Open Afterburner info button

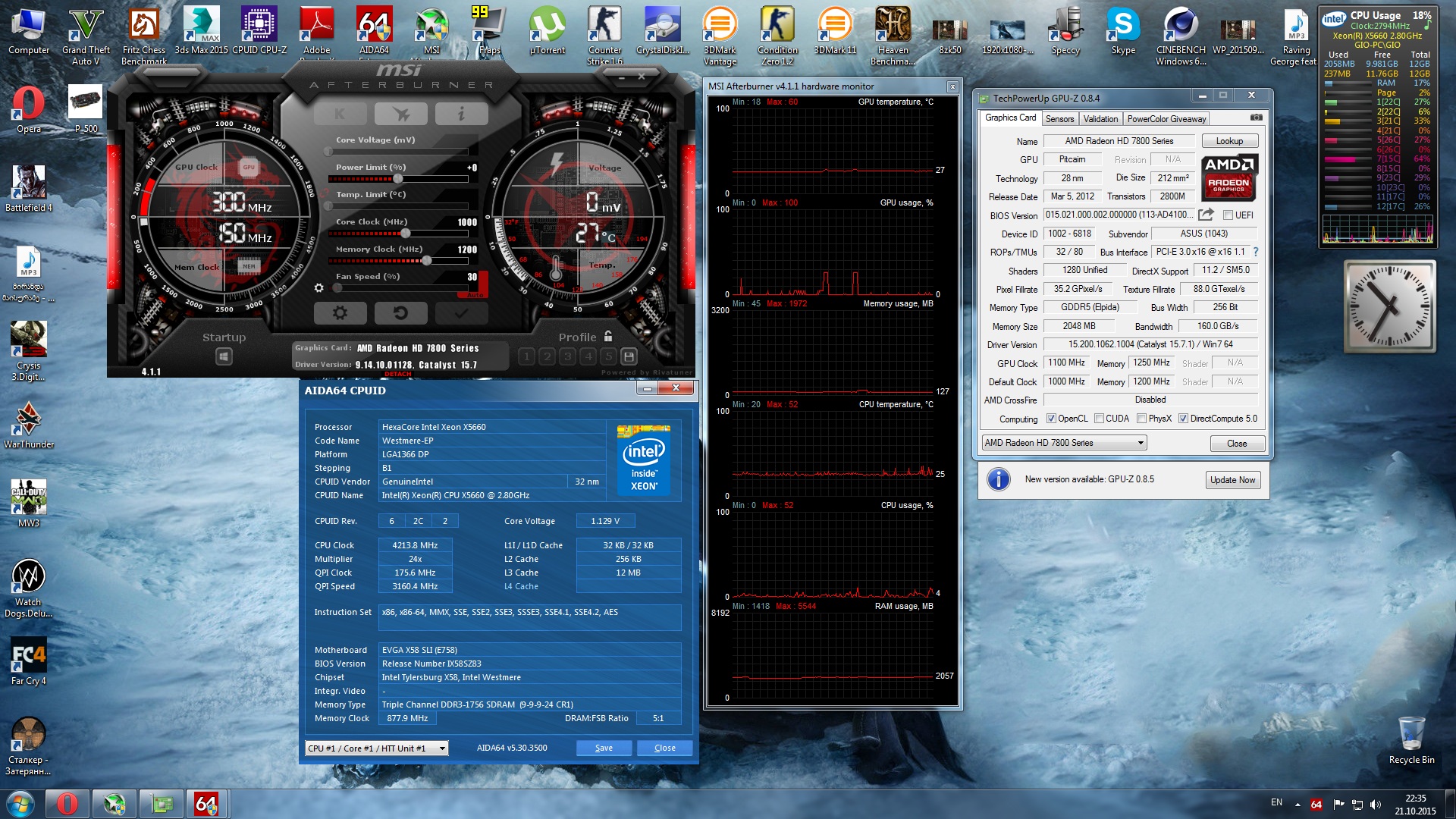(461, 115)
